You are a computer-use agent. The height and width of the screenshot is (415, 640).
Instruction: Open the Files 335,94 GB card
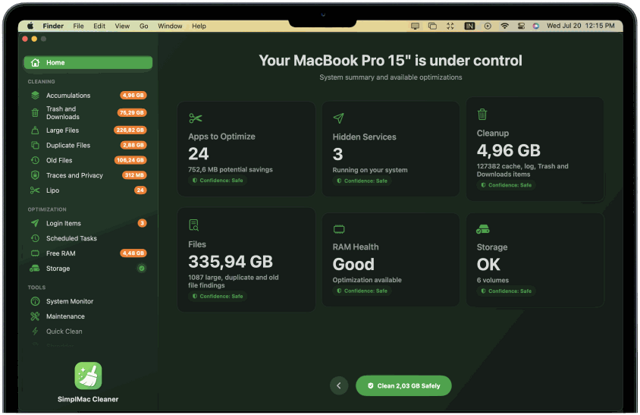coord(246,260)
